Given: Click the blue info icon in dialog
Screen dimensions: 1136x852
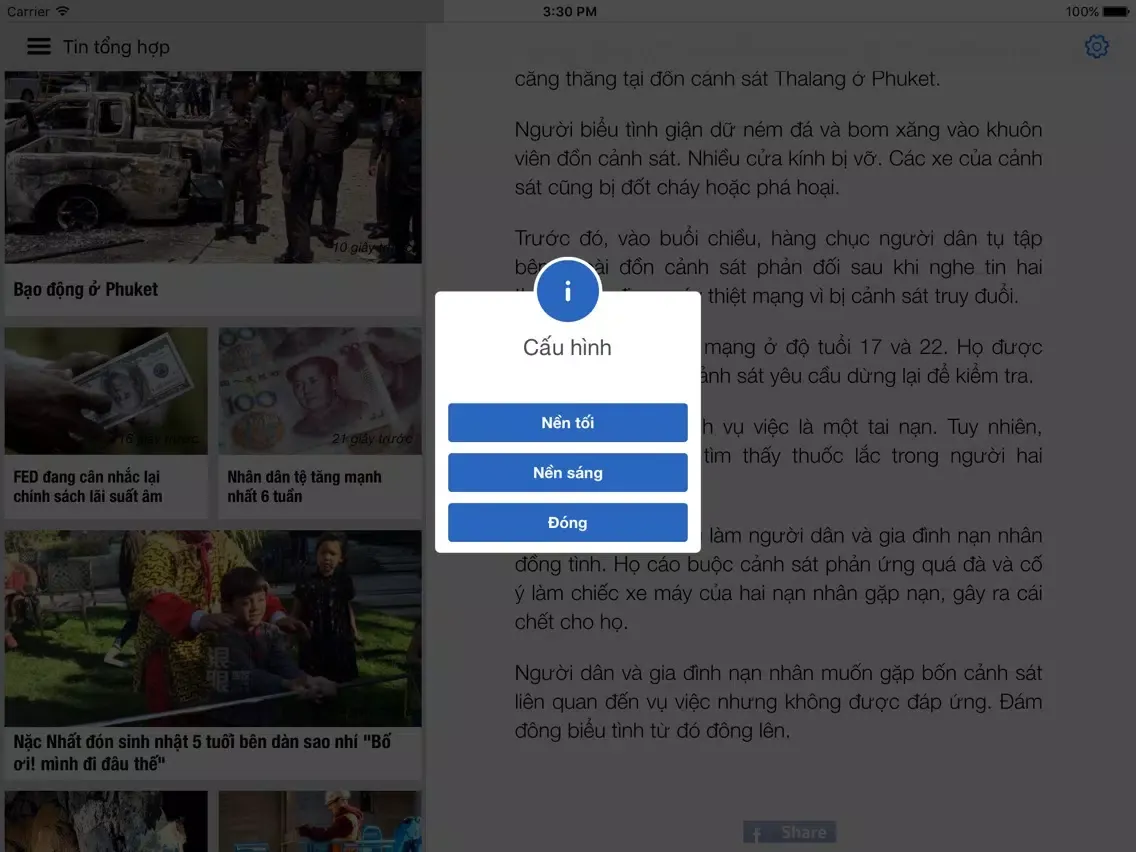Looking at the screenshot, I should tap(567, 291).
